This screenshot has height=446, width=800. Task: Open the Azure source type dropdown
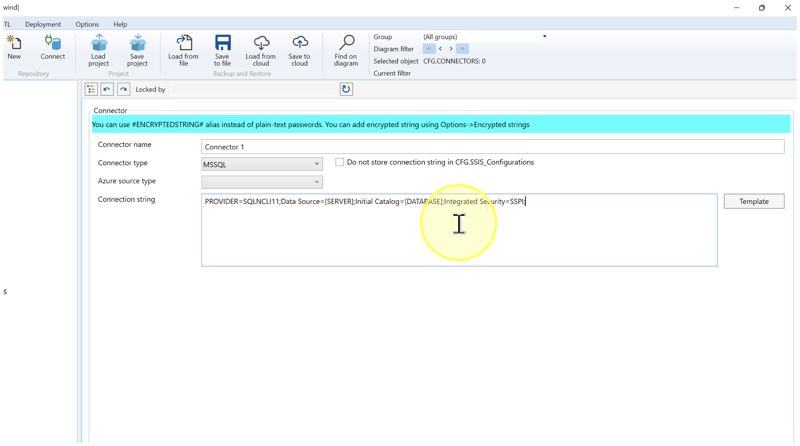pos(262,182)
